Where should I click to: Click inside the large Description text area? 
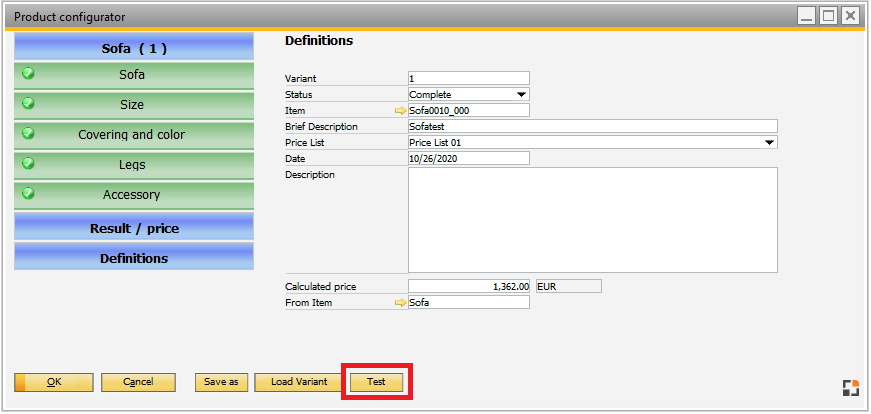592,220
